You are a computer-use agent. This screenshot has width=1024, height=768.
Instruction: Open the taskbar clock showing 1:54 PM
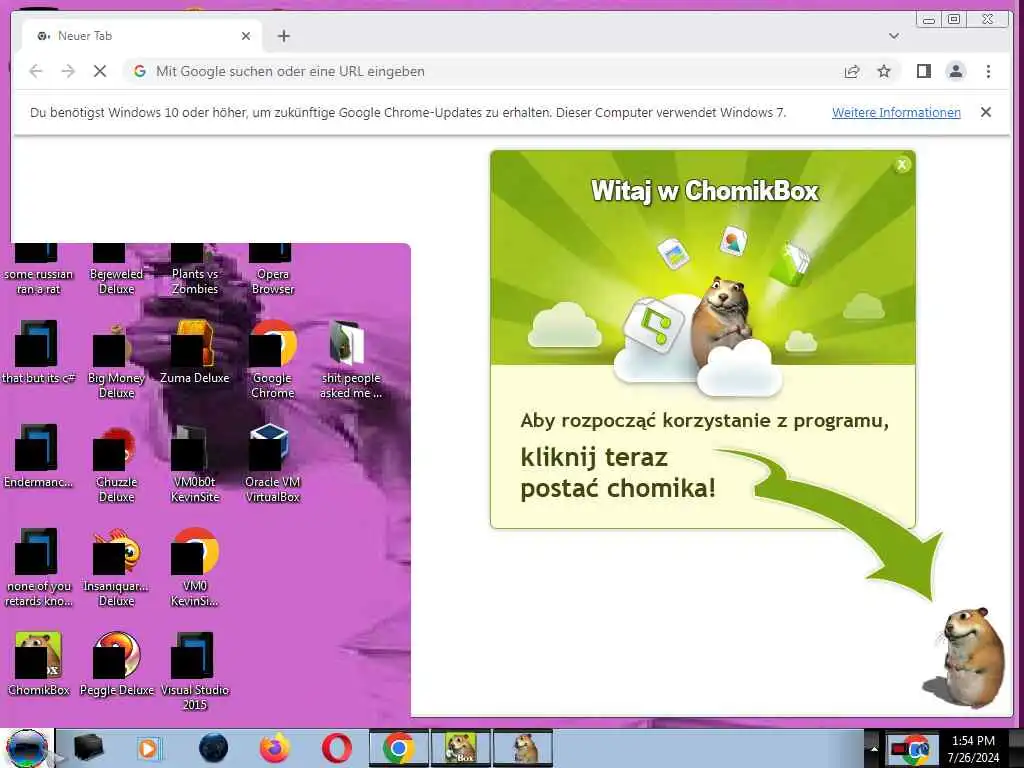[973, 748]
